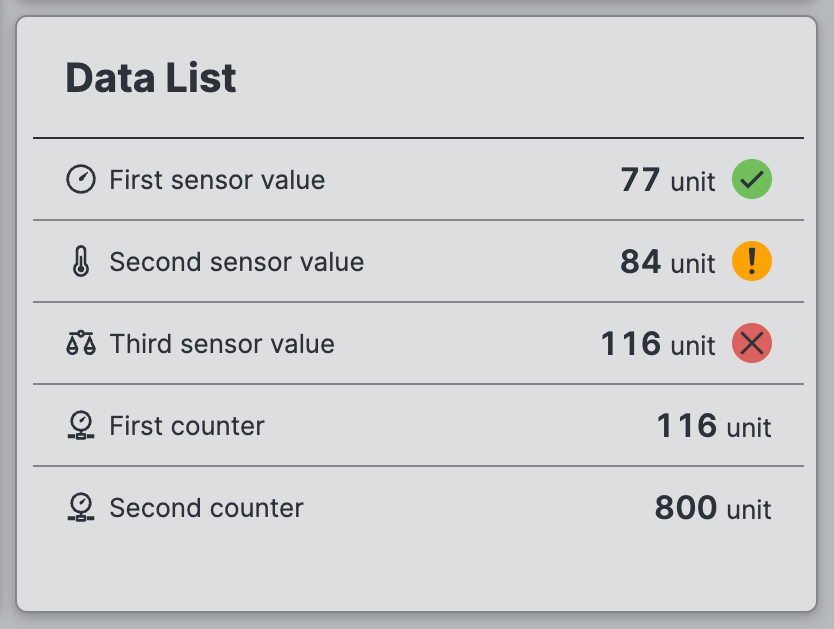
Task: Click the green checkmark status icon
Action: pyautogui.click(x=752, y=180)
